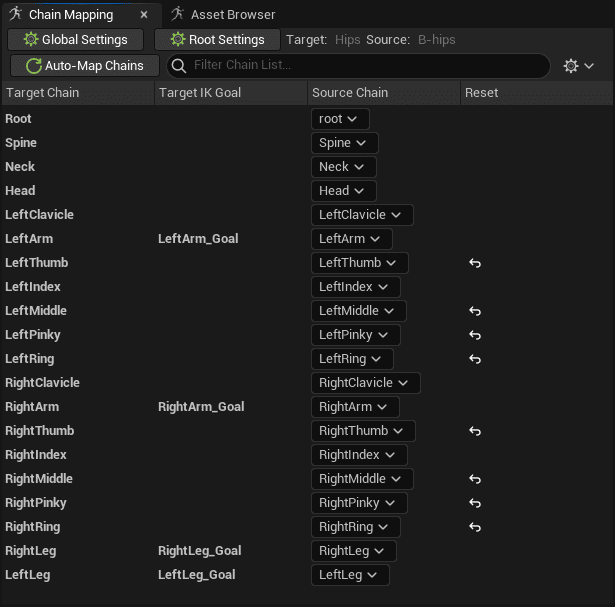The height and width of the screenshot is (607, 615).
Task: Select the Chain Mapping tab
Action: pos(69,15)
